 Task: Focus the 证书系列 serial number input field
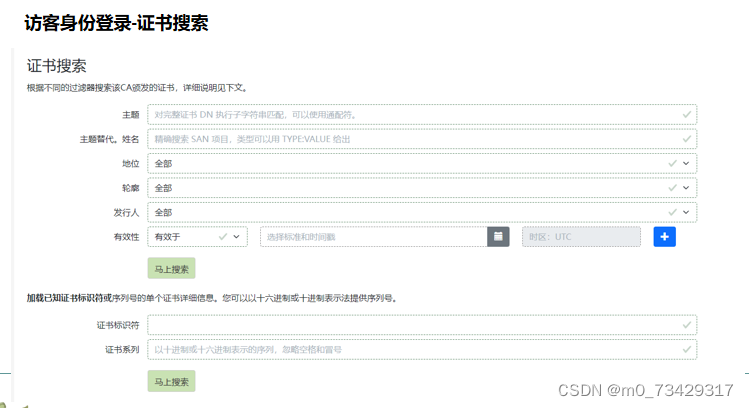coord(422,349)
